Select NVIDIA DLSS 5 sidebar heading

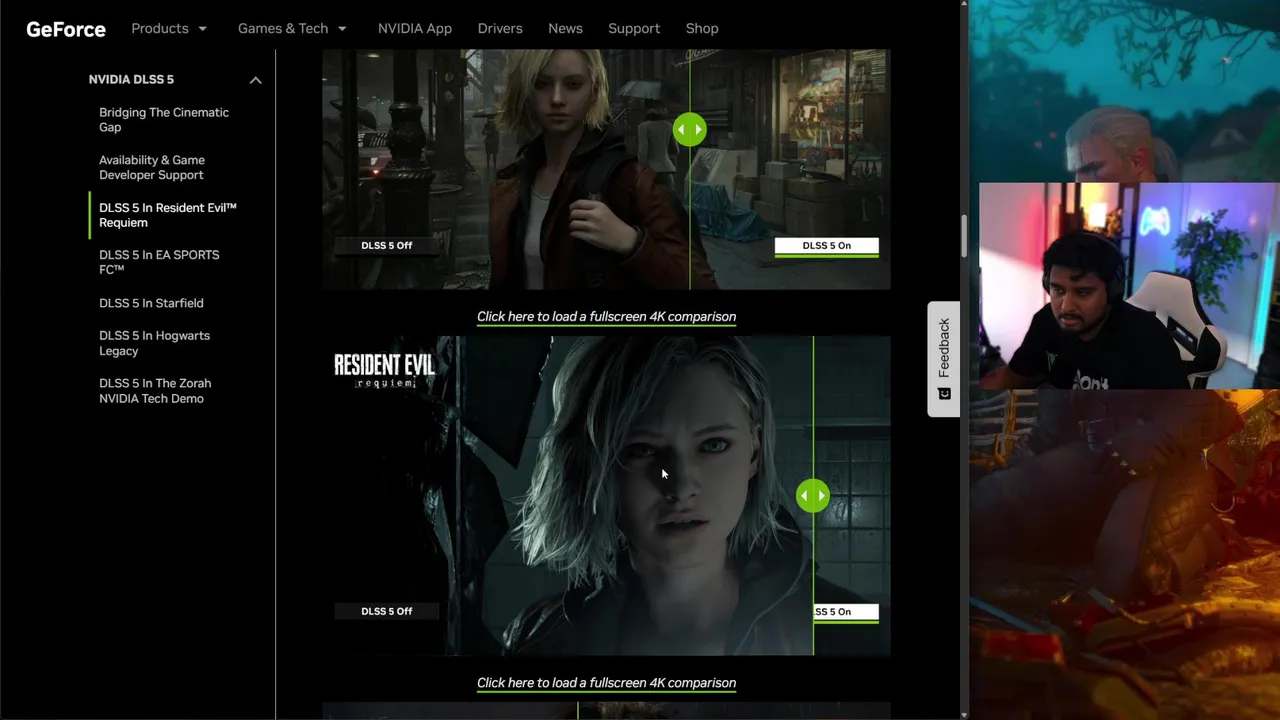[131, 79]
